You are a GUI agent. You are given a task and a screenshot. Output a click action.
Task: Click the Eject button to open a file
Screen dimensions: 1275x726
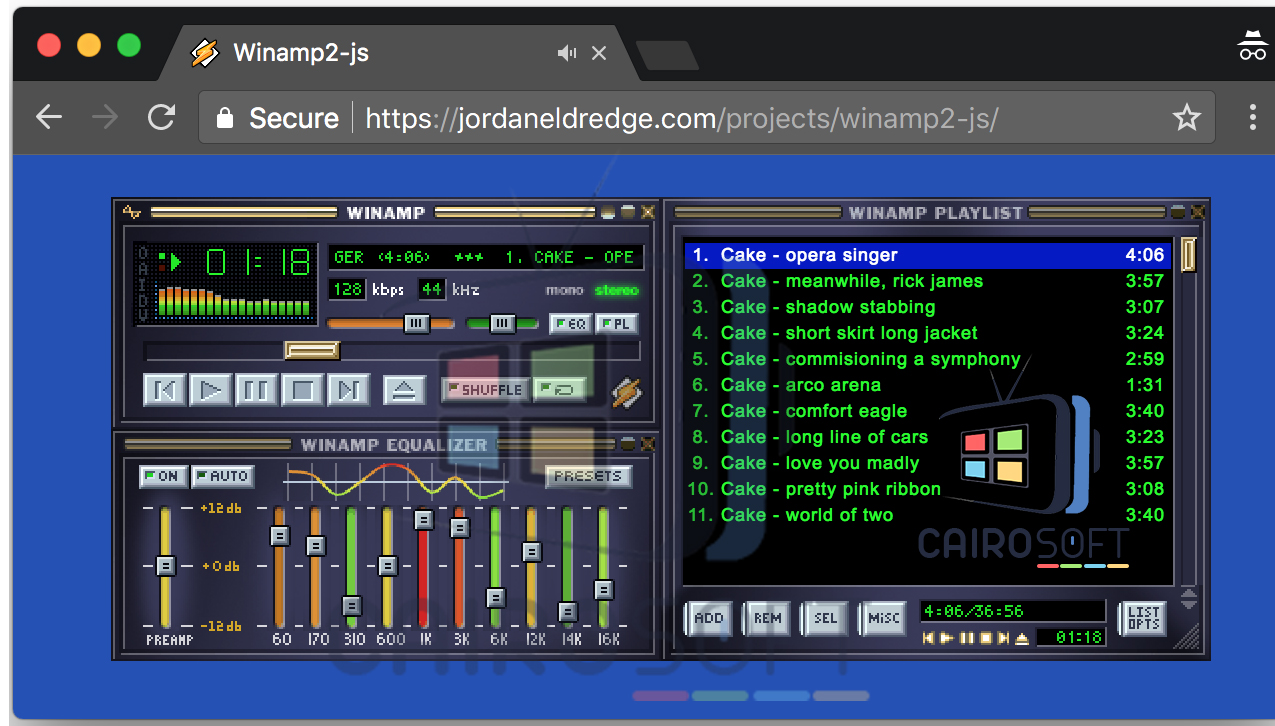404,390
